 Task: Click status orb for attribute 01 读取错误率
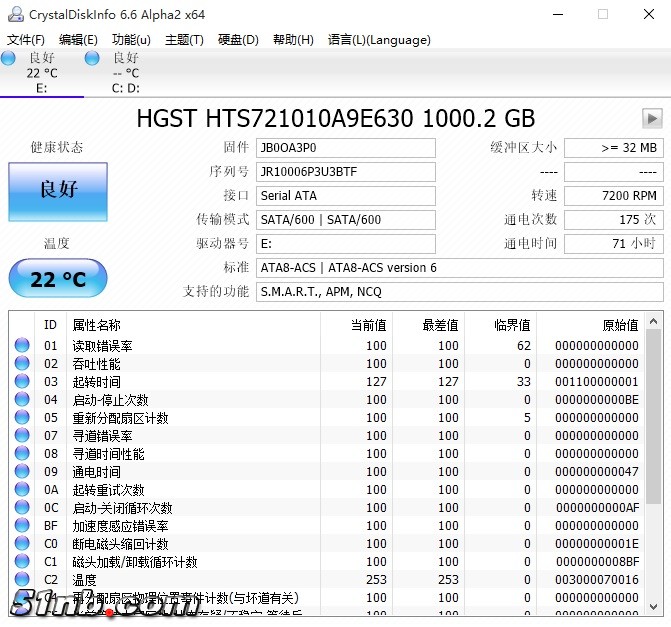22,345
